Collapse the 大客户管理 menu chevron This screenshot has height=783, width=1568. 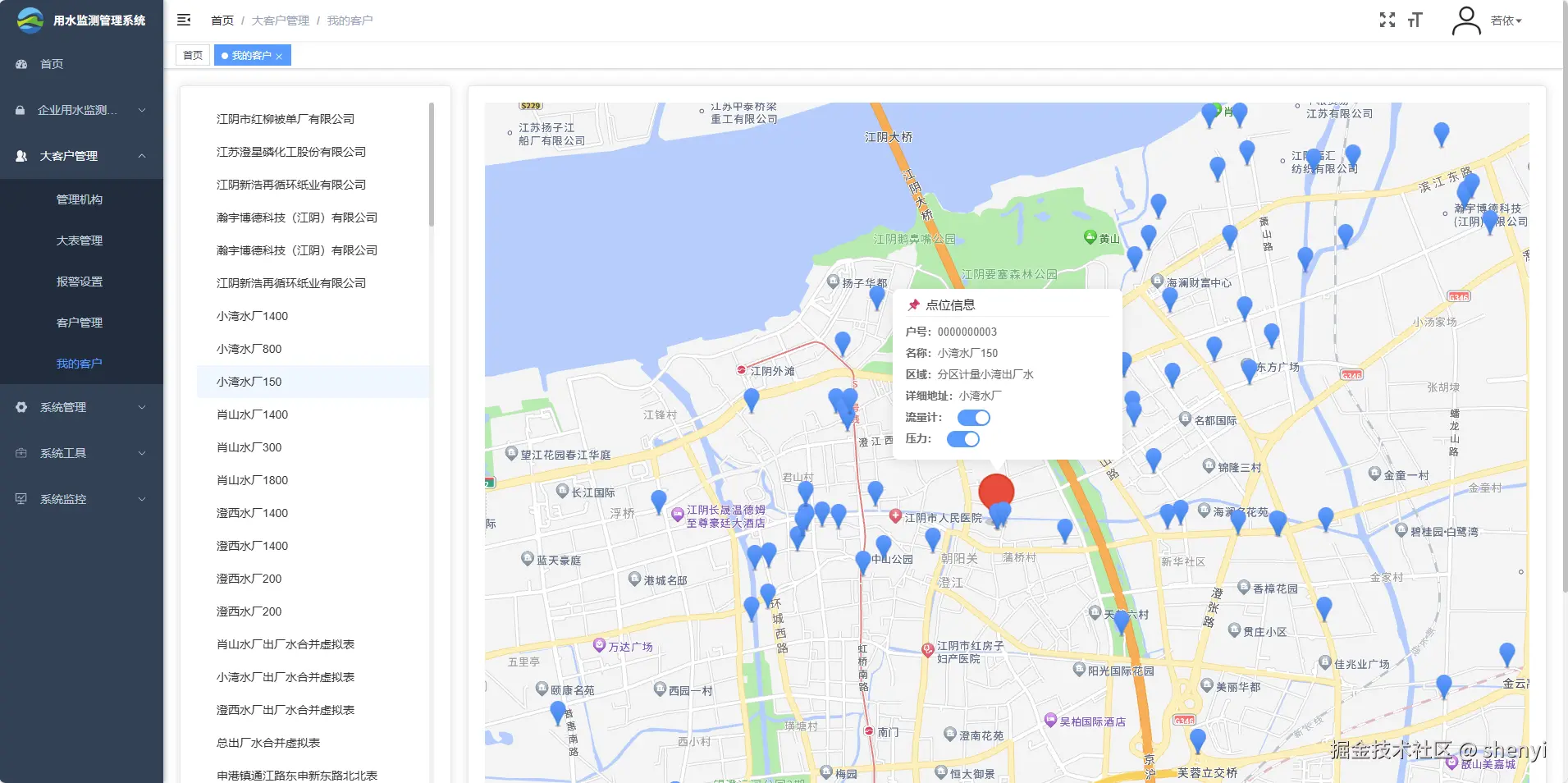142,156
